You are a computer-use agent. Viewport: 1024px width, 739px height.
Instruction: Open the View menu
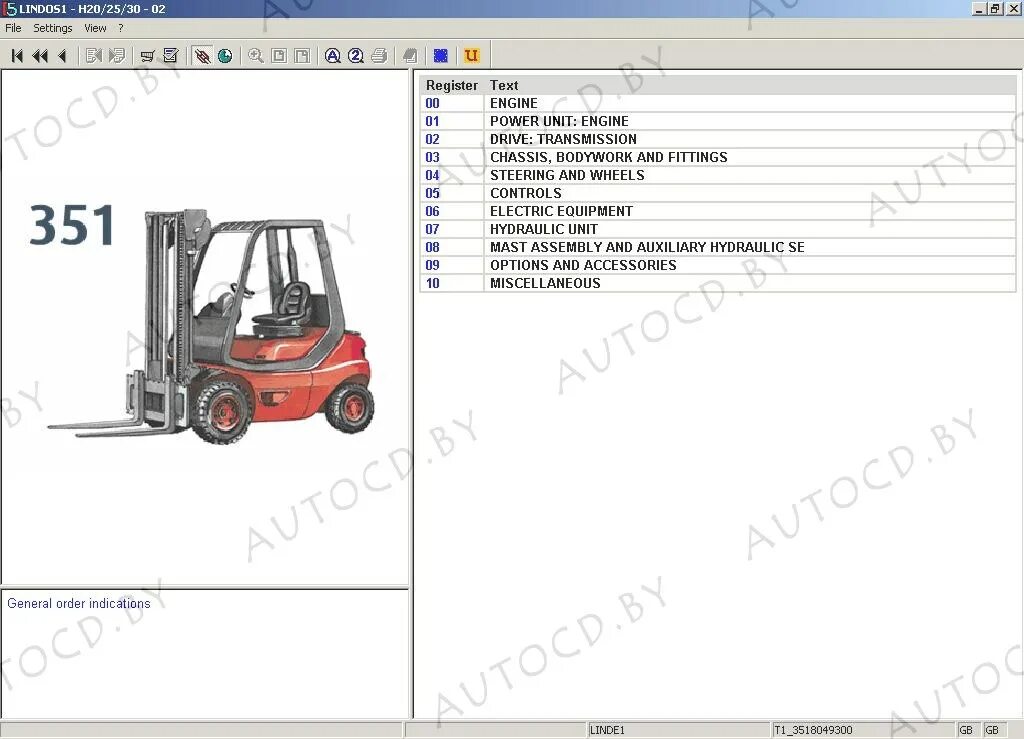tap(95, 28)
